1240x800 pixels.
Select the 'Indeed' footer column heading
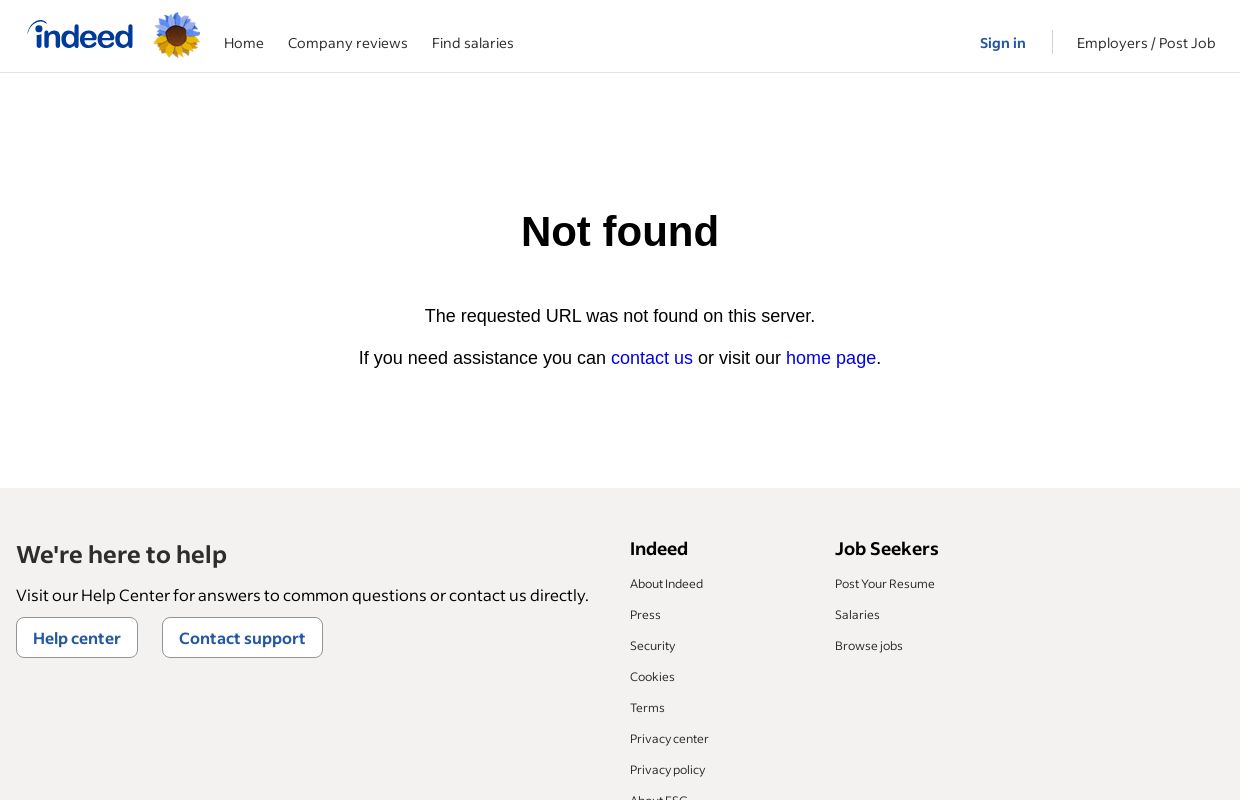[659, 549]
